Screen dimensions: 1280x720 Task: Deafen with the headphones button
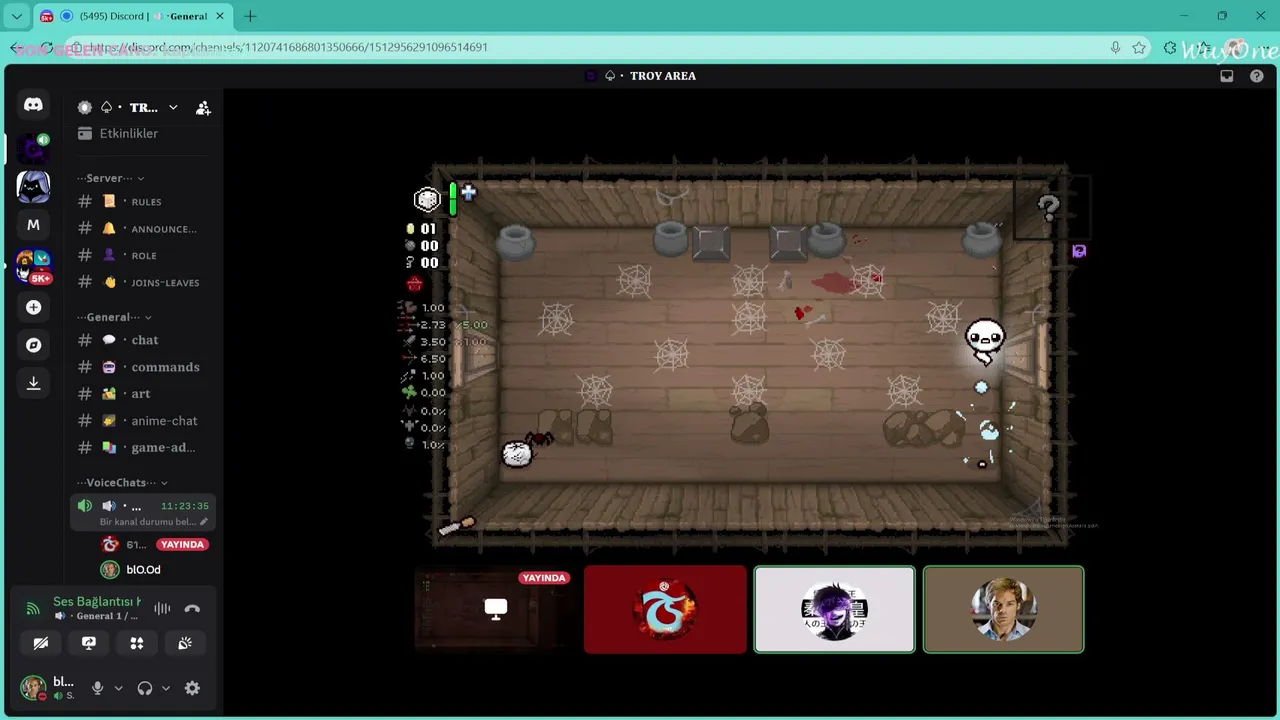[145, 688]
